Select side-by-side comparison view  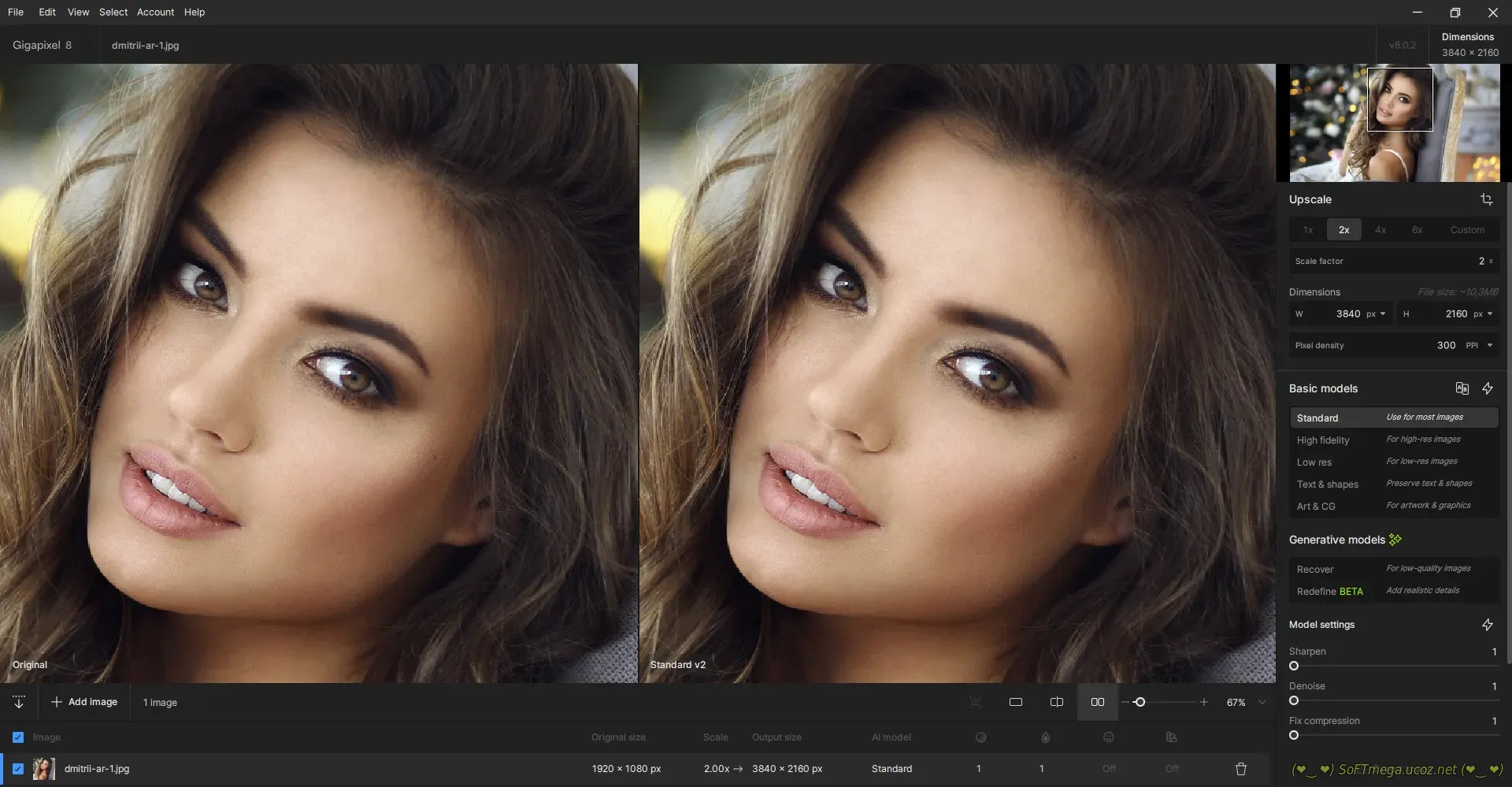1097,702
